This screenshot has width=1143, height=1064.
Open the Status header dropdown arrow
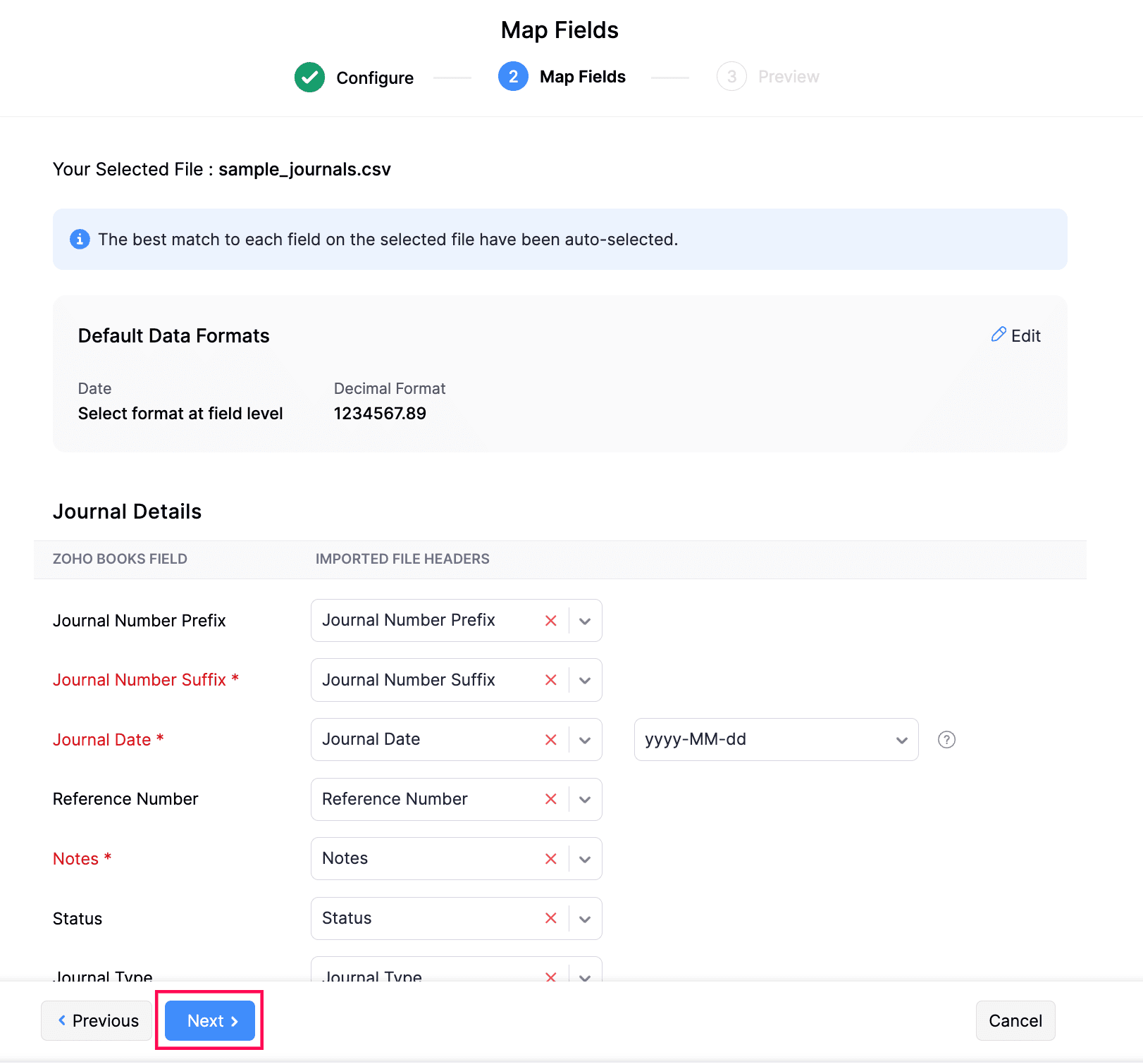click(585, 918)
